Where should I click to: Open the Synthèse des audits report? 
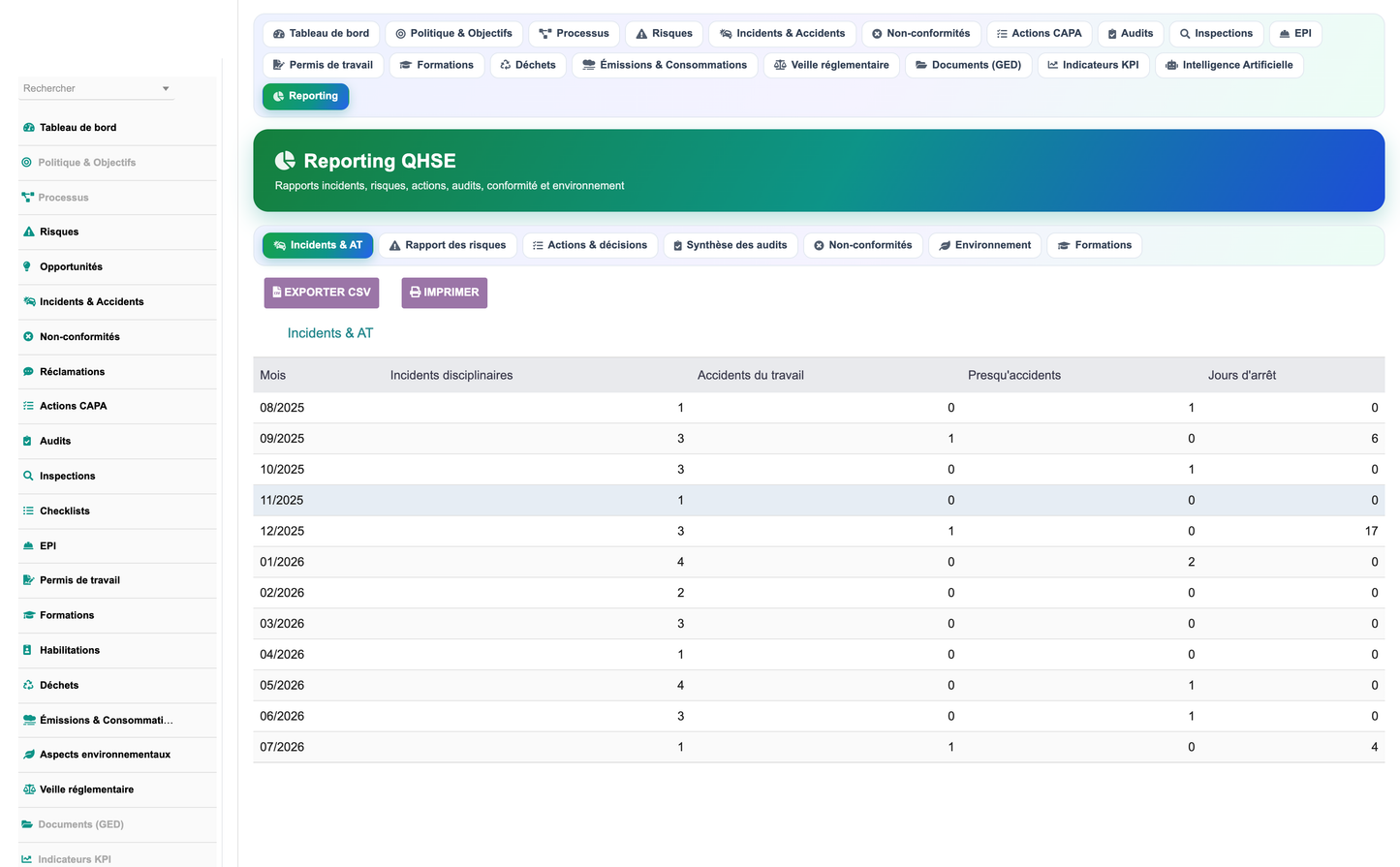click(x=731, y=245)
